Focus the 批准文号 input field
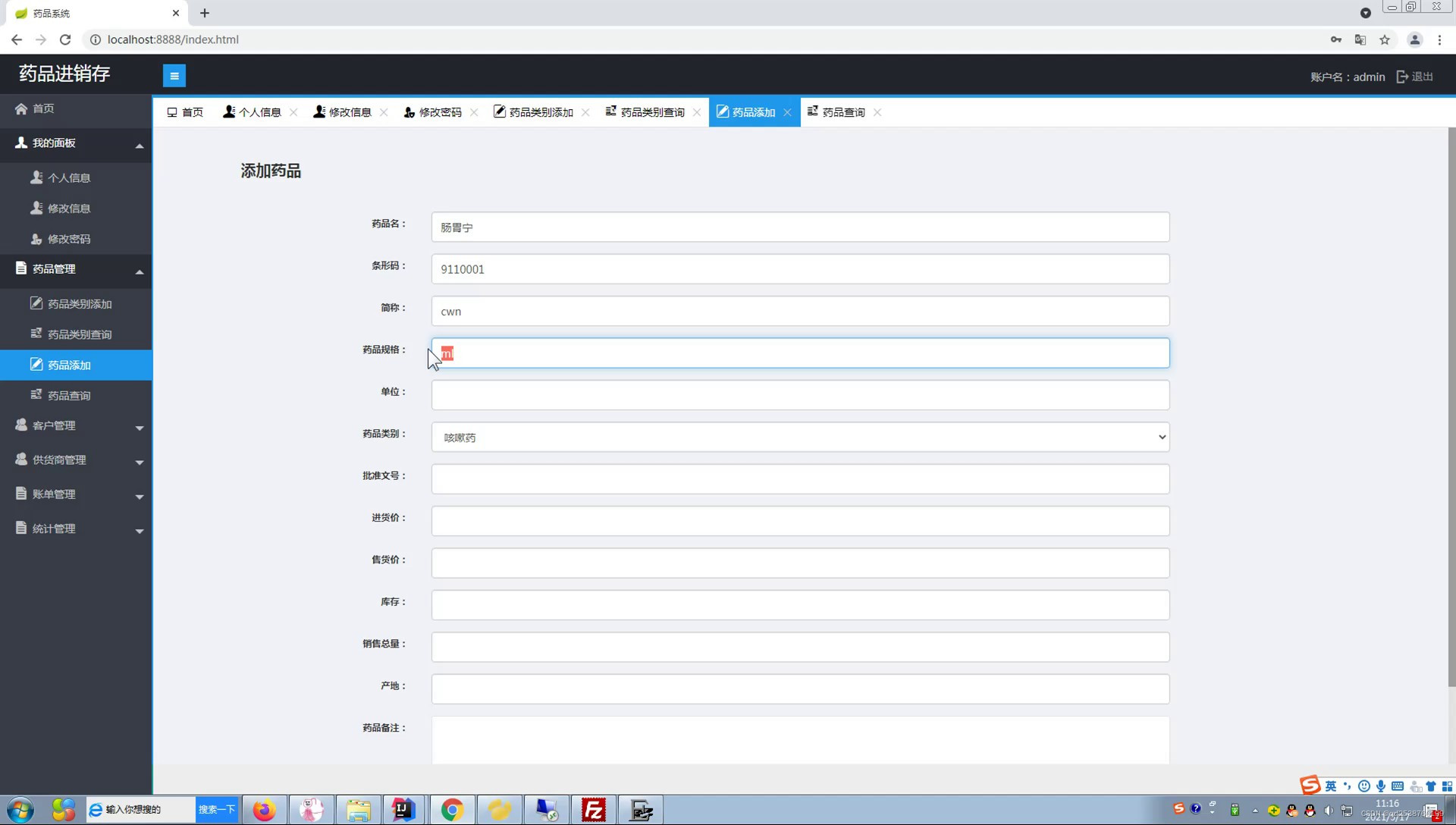This screenshot has width=1456, height=825. pos(800,479)
